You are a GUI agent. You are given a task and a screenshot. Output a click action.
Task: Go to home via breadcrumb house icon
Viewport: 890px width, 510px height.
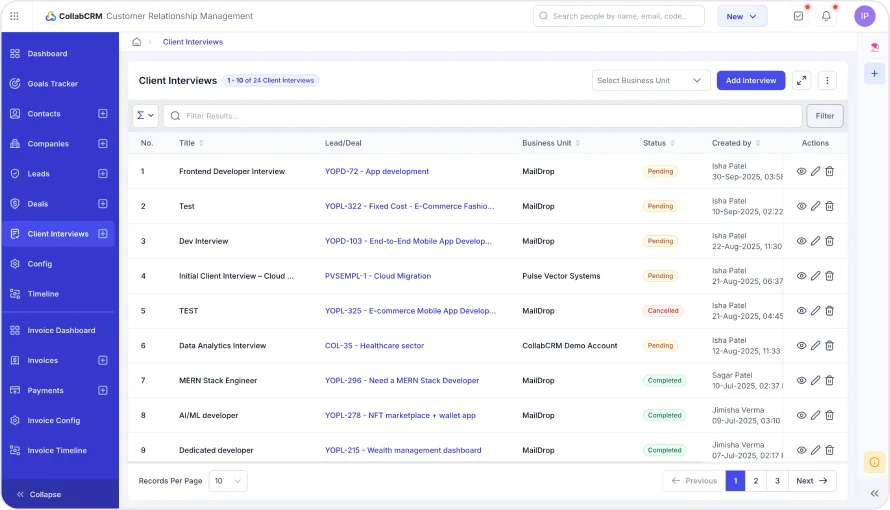pos(137,42)
